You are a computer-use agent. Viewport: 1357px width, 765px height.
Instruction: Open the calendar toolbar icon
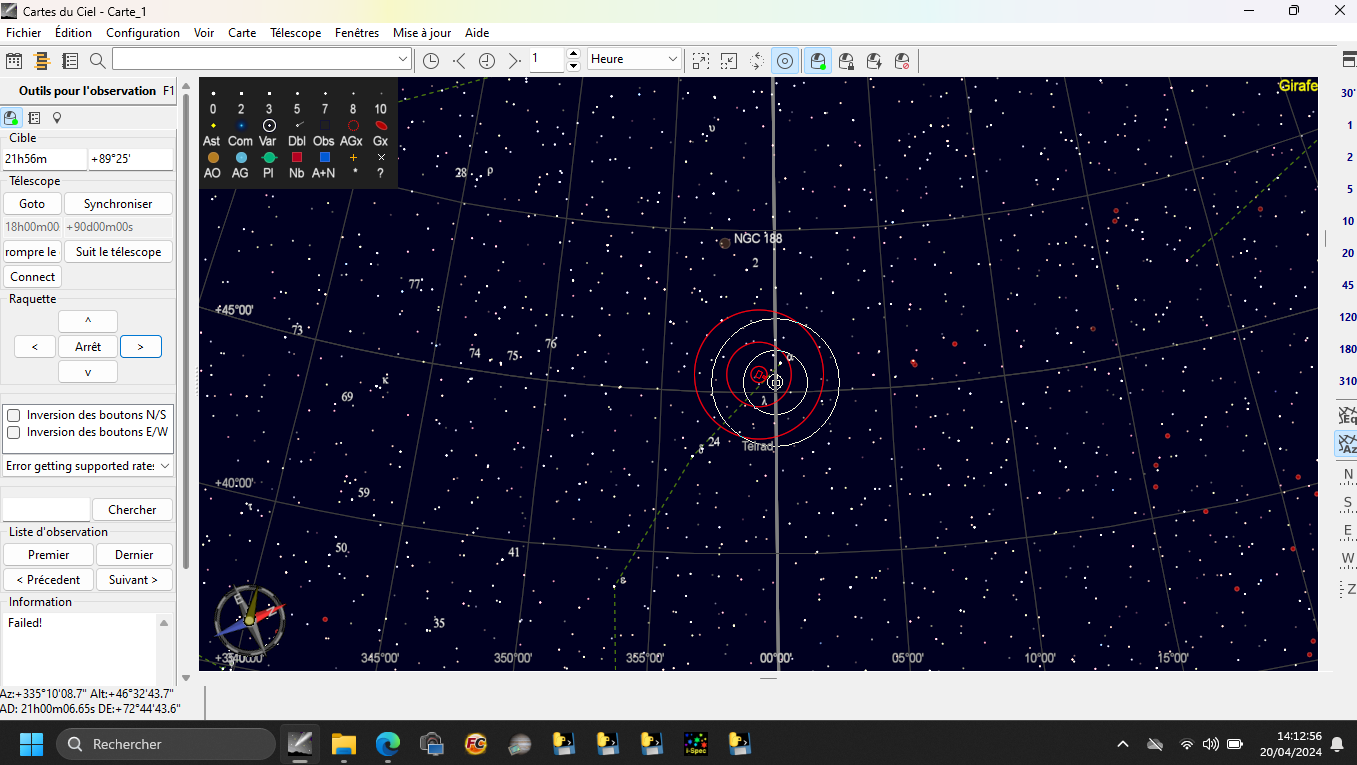tap(14, 60)
